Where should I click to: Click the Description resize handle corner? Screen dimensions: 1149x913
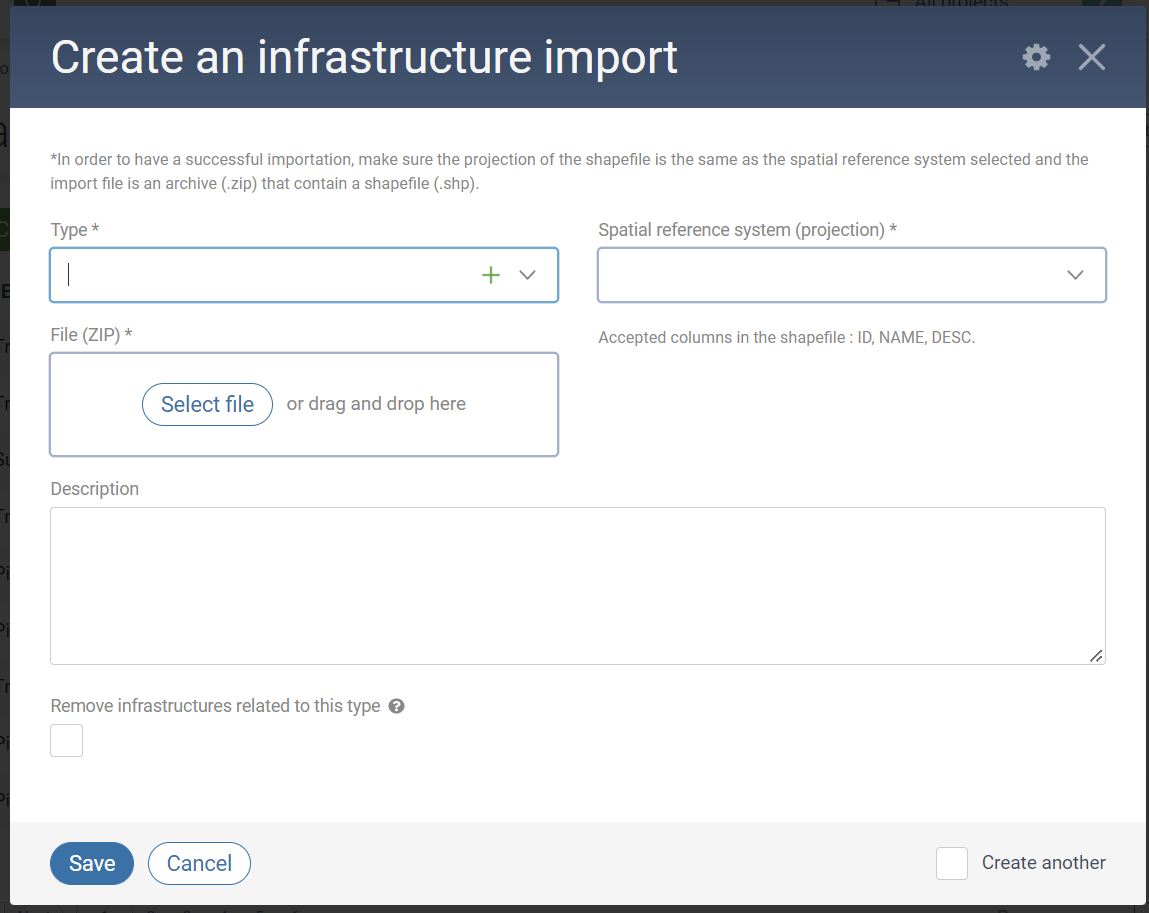1096,656
